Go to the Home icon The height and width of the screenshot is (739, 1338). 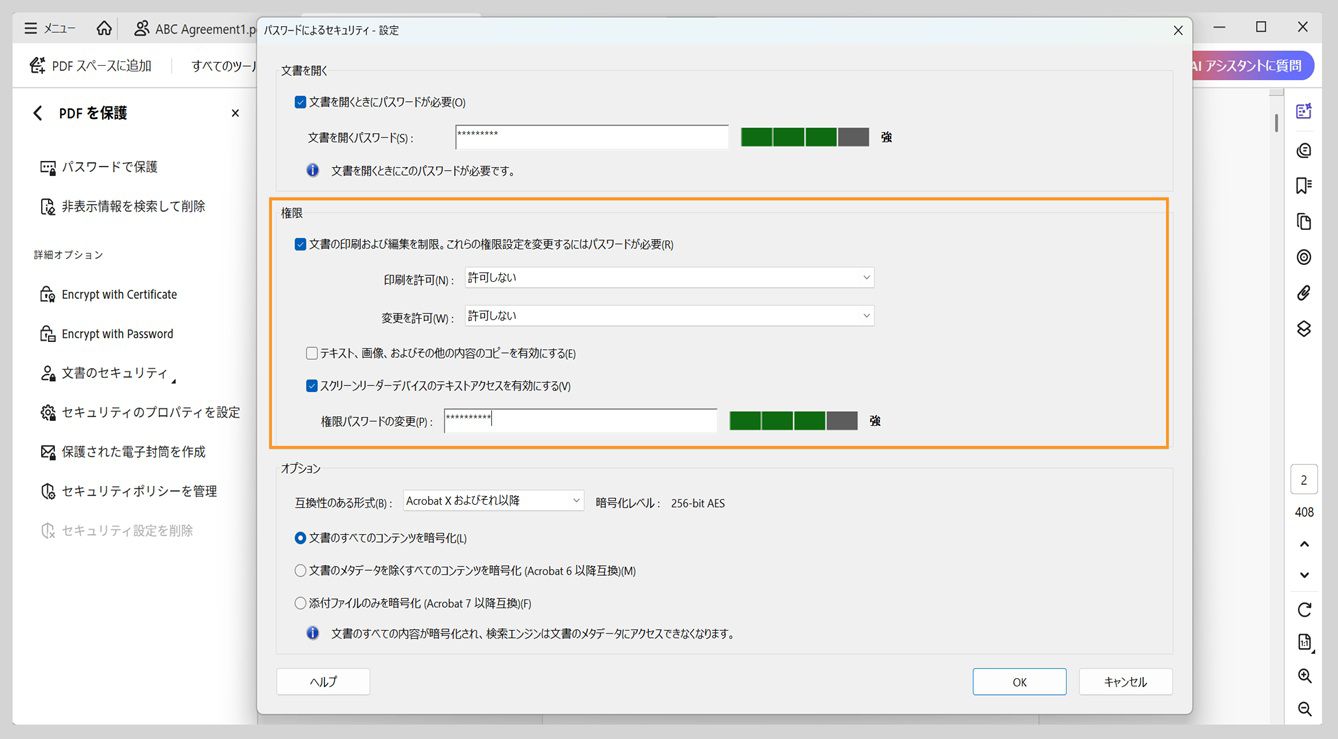104,28
